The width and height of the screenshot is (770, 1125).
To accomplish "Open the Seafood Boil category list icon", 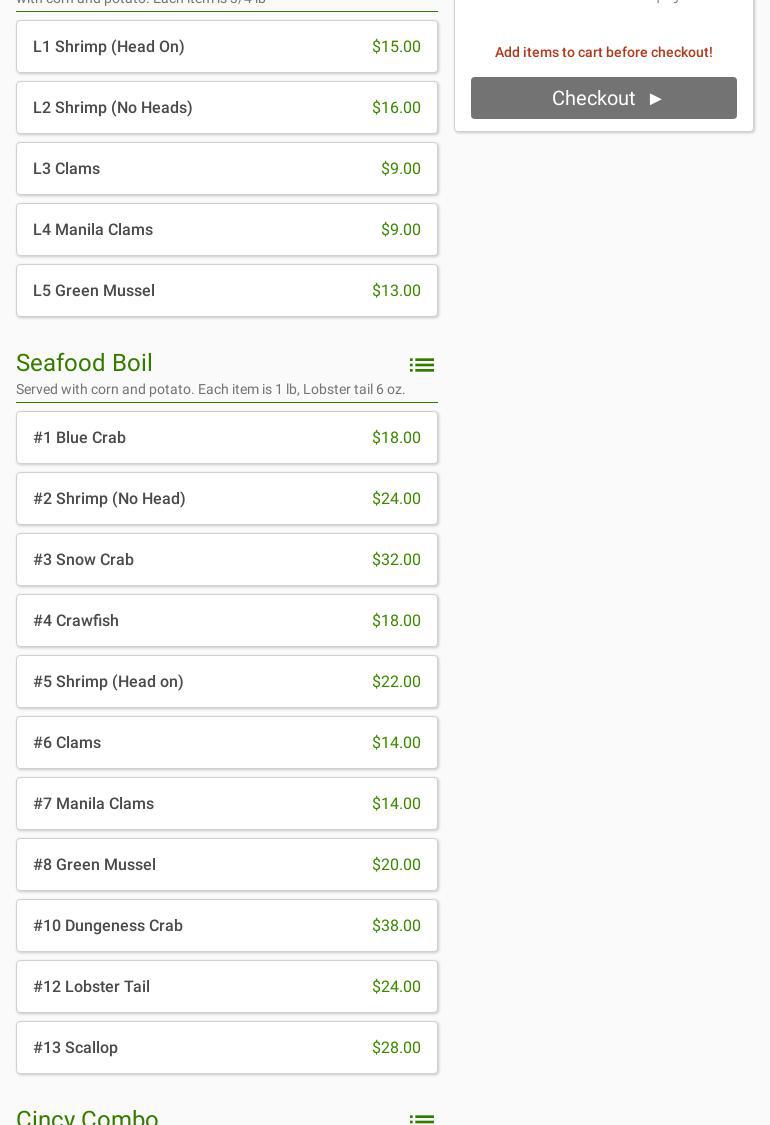I will tap(421, 365).
